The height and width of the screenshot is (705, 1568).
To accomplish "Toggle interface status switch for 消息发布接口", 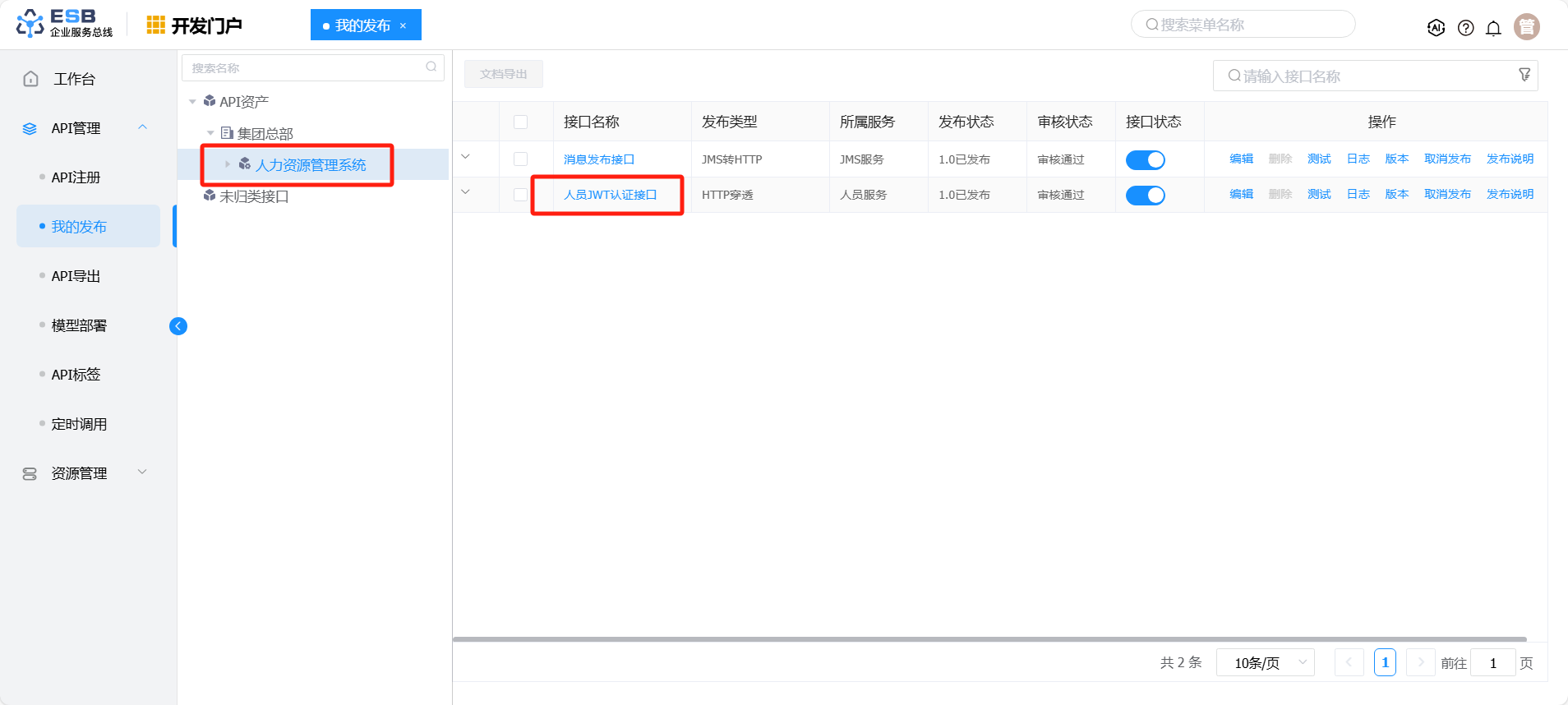I will click(x=1146, y=160).
